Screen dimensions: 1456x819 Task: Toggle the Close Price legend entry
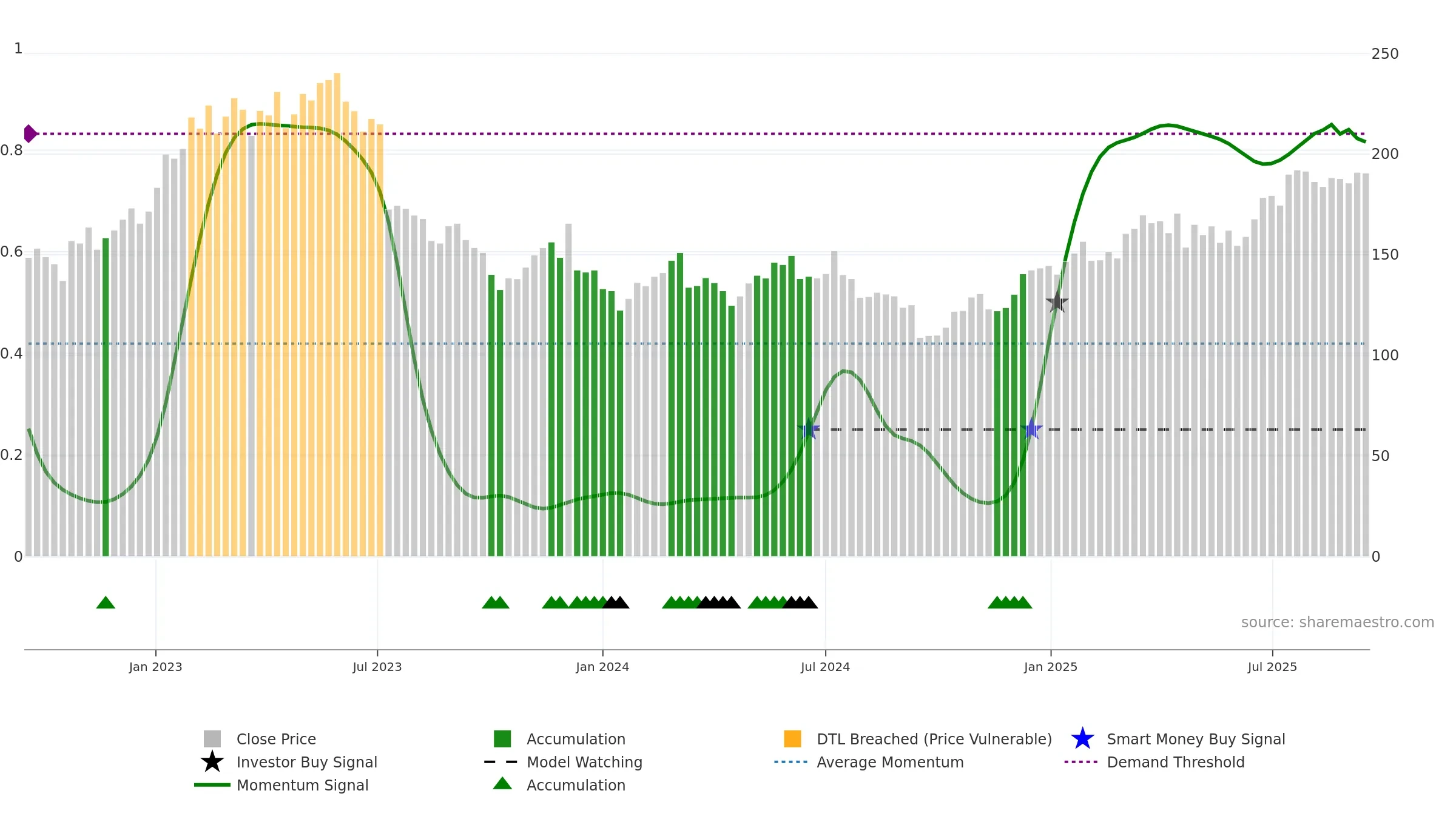point(276,739)
